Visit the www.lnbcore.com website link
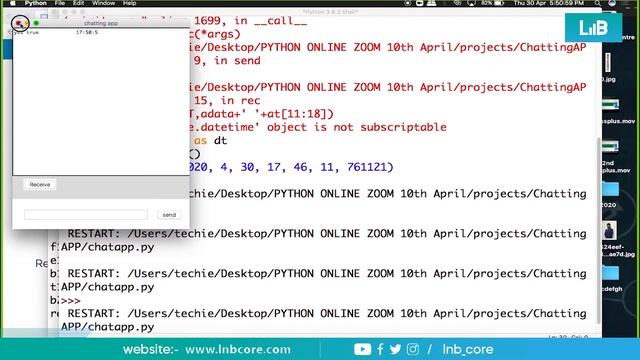 coord(238,350)
